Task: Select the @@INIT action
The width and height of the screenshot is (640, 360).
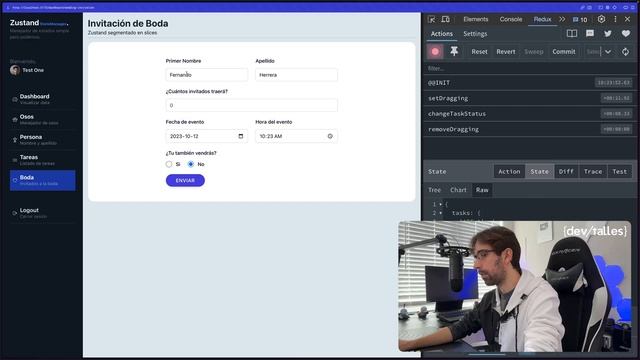Action: 529,82
